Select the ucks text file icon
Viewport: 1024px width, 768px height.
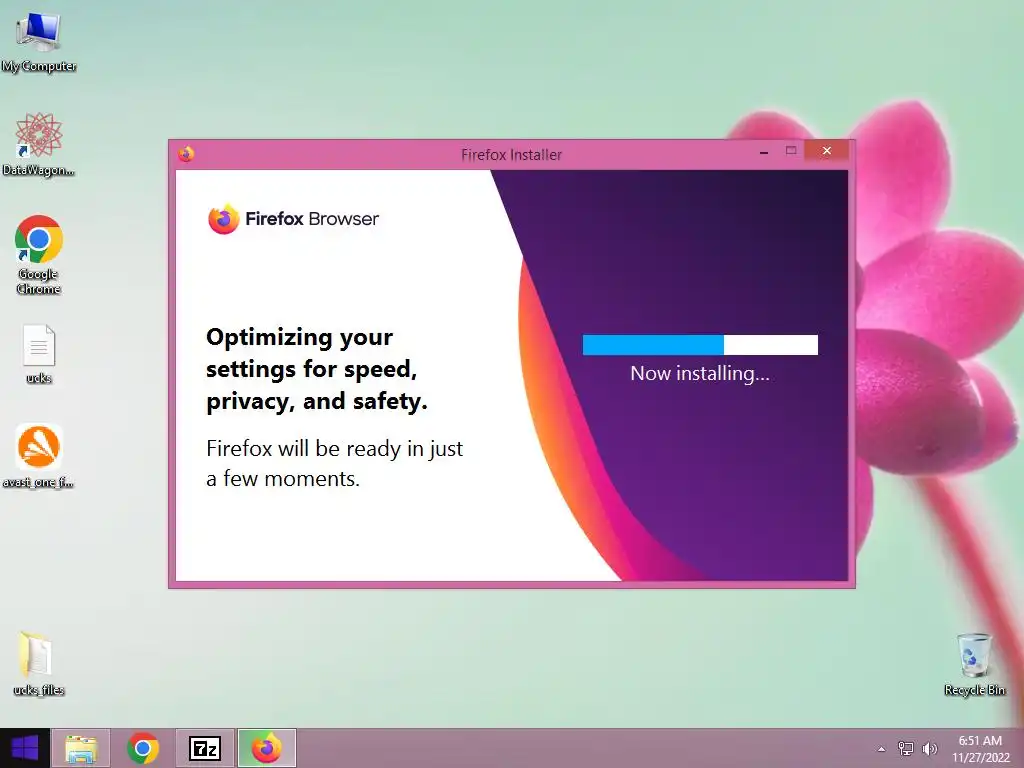point(39,353)
